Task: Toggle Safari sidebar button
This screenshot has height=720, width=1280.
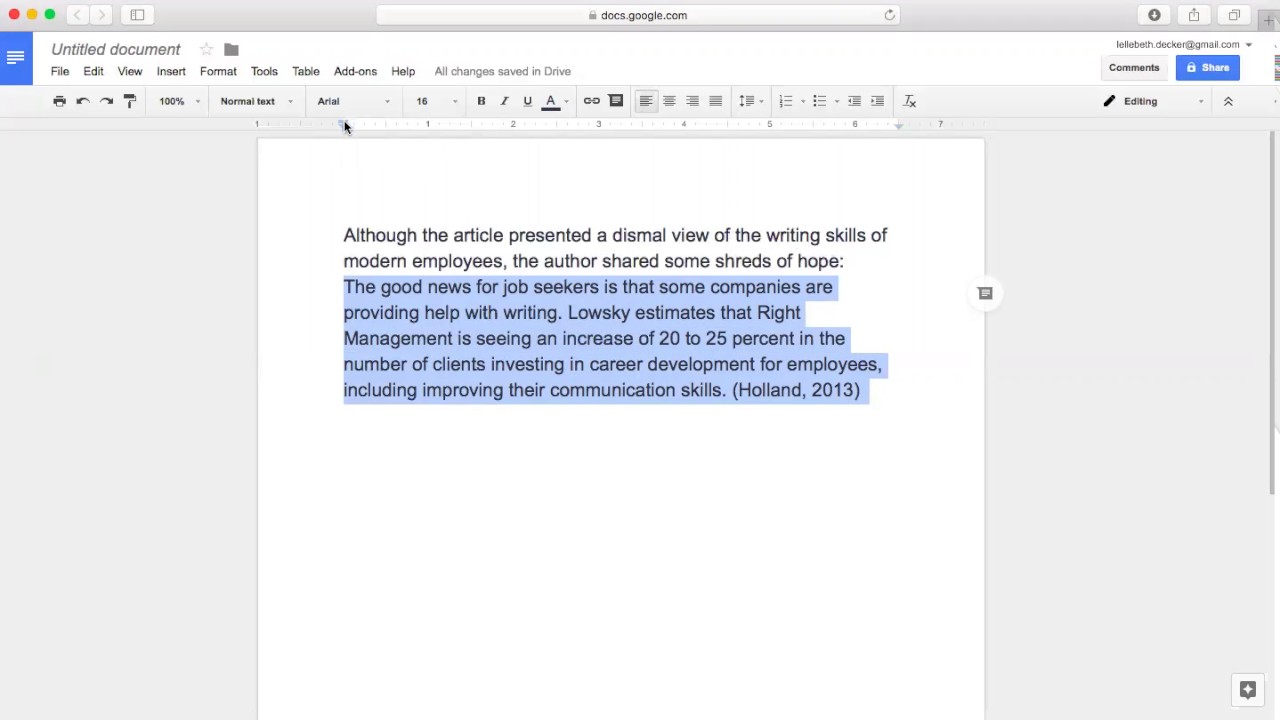Action: [137, 15]
